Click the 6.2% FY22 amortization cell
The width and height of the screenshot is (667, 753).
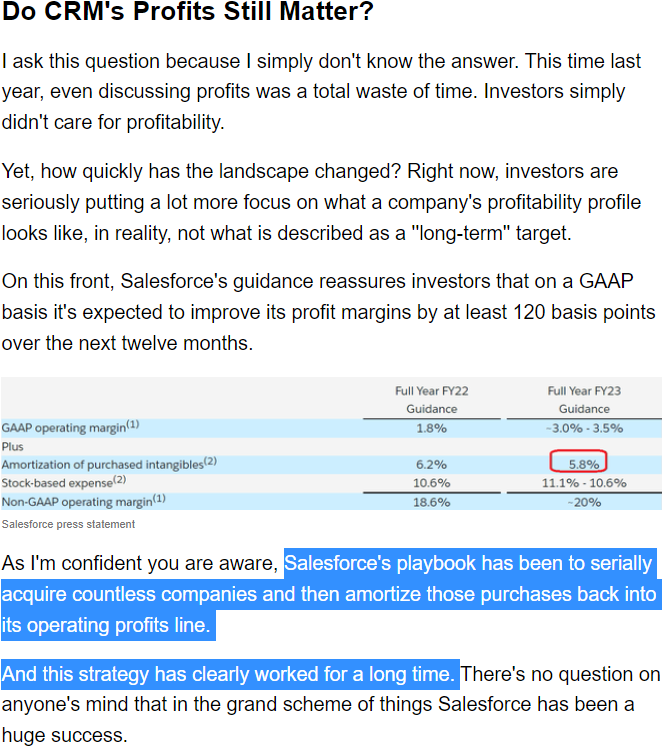[x=431, y=464]
